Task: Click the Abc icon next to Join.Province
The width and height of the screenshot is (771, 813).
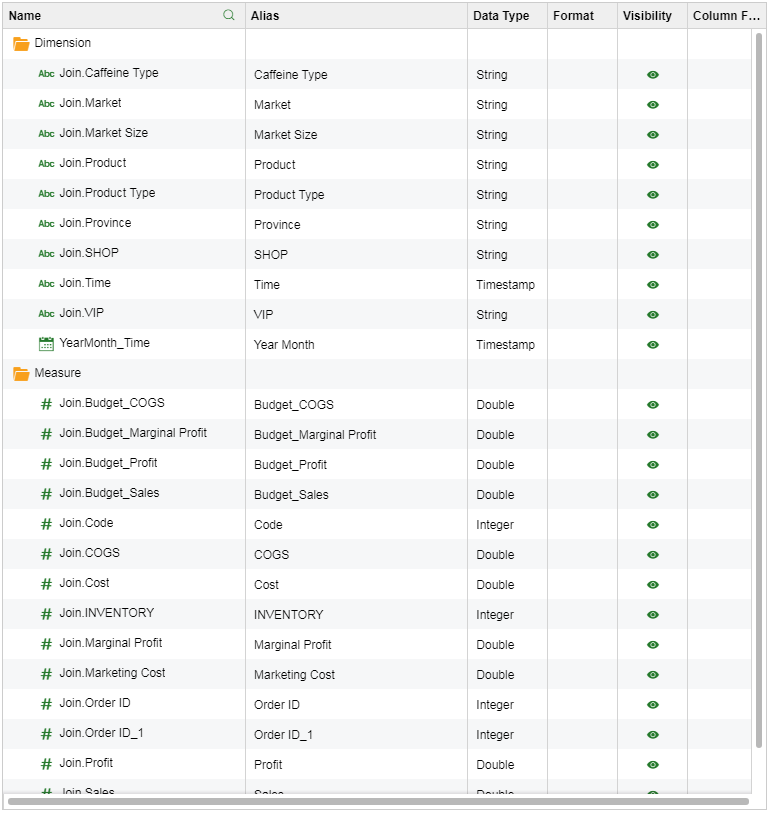Action: tap(46, 223)
